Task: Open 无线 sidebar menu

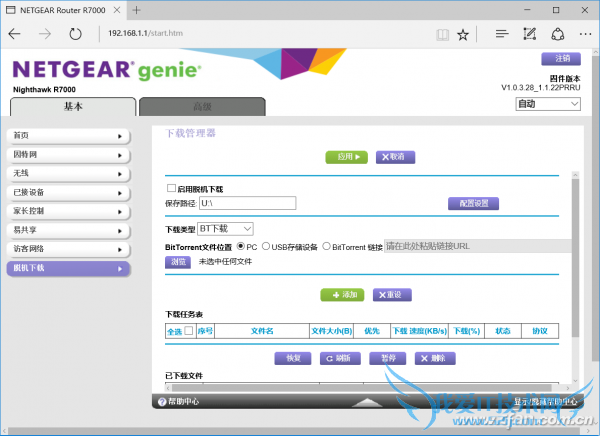Action: [x=68, y=174]
